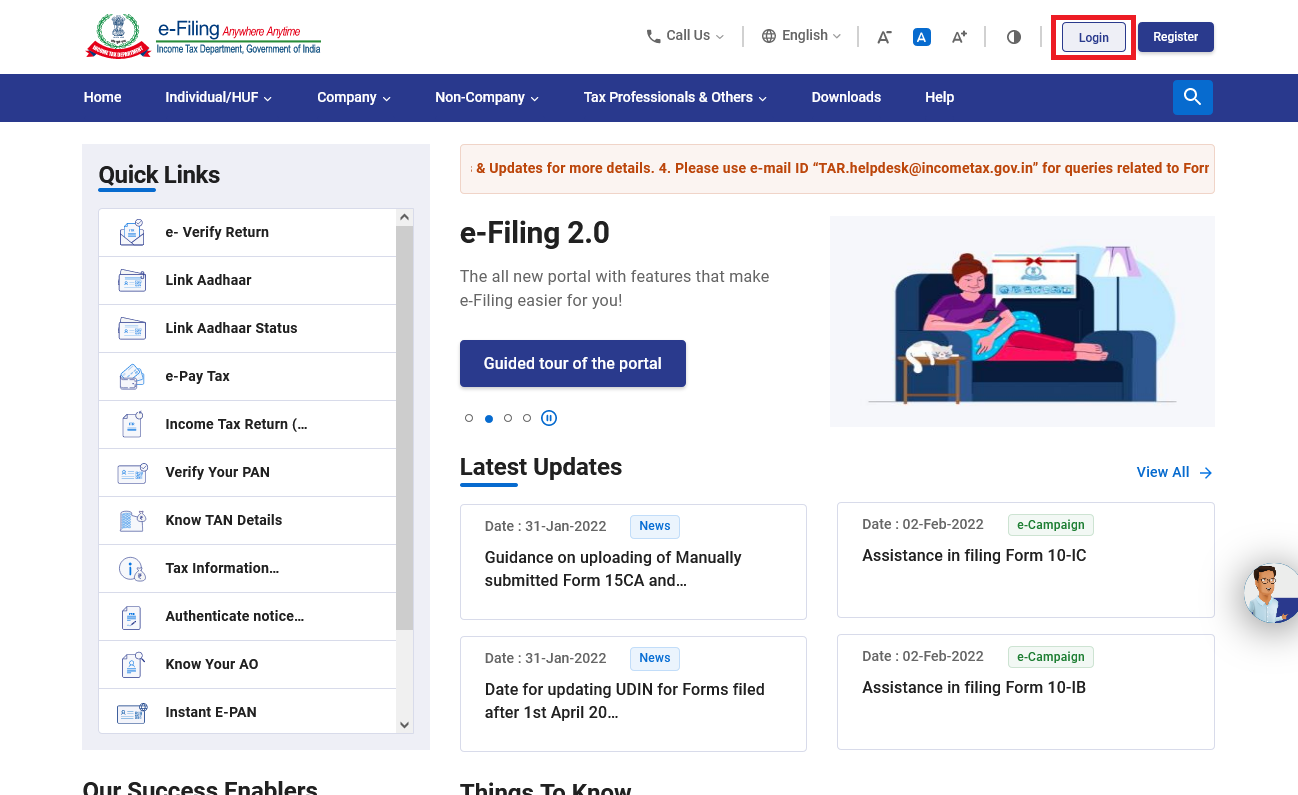Click the Know Your AO icon
The width and height of the screenshot is (1298, 795).
tap(132, 664)
